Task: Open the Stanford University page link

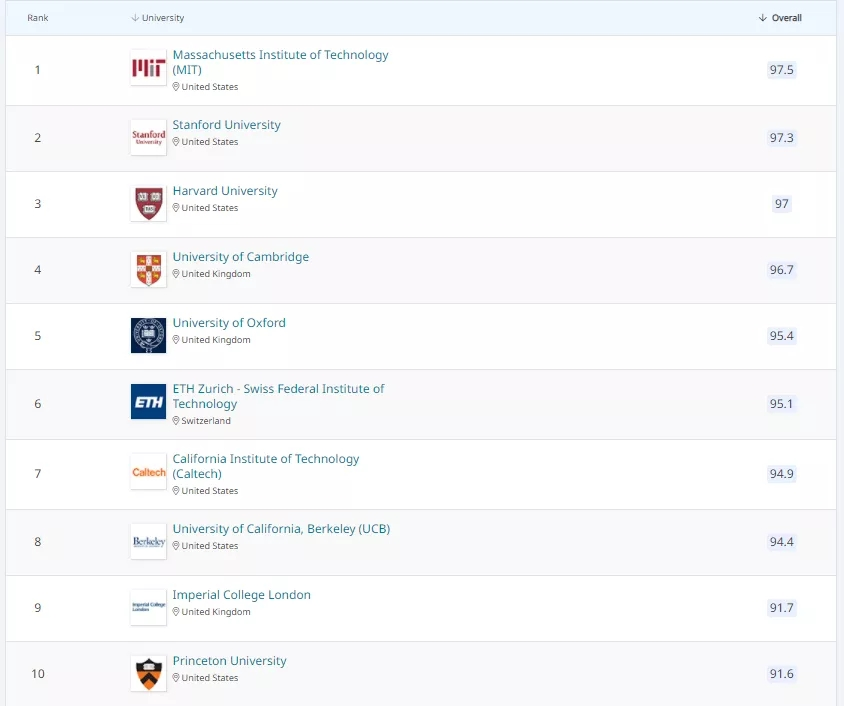Action: (226, 125)
